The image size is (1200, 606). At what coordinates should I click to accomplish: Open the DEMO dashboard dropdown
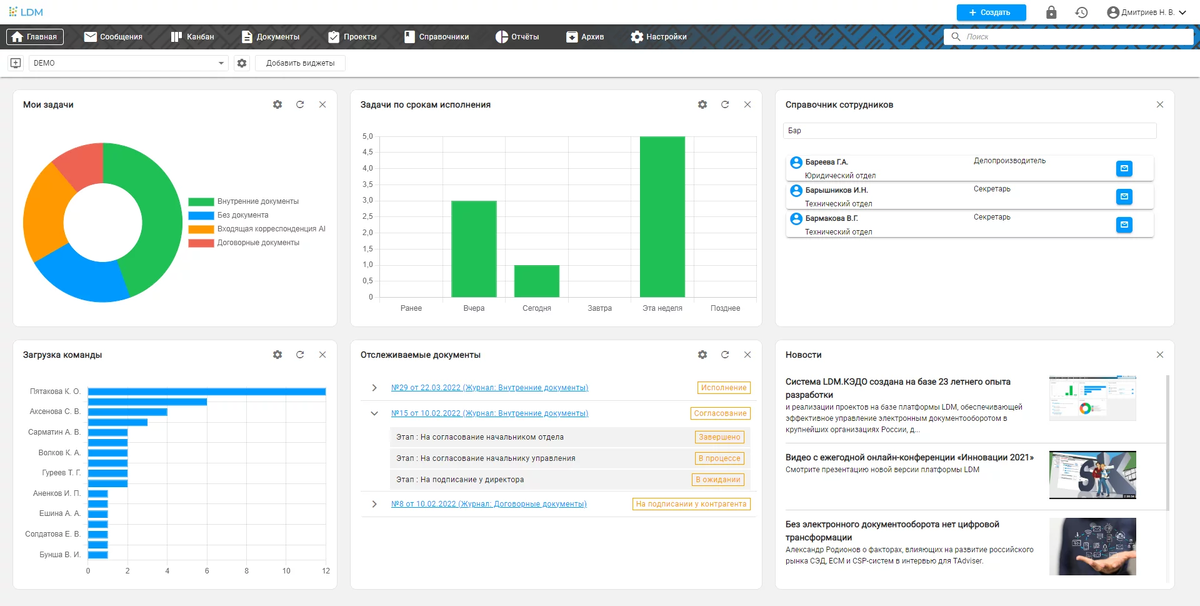pyautogui.click(x=129, y=63)
